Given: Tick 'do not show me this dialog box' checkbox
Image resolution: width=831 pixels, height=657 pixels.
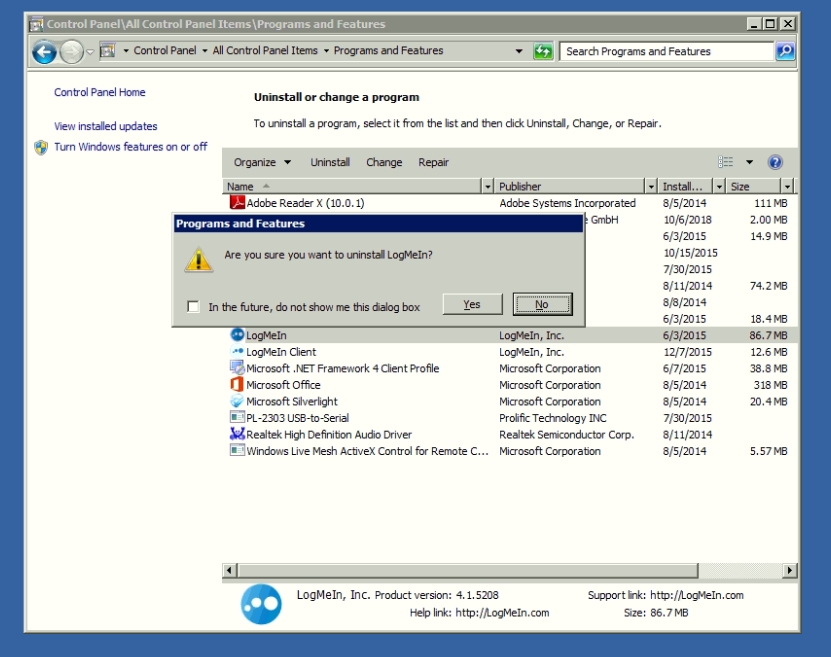Looking at the screenshot, I should pyautogui.click(x=193, y=307).
